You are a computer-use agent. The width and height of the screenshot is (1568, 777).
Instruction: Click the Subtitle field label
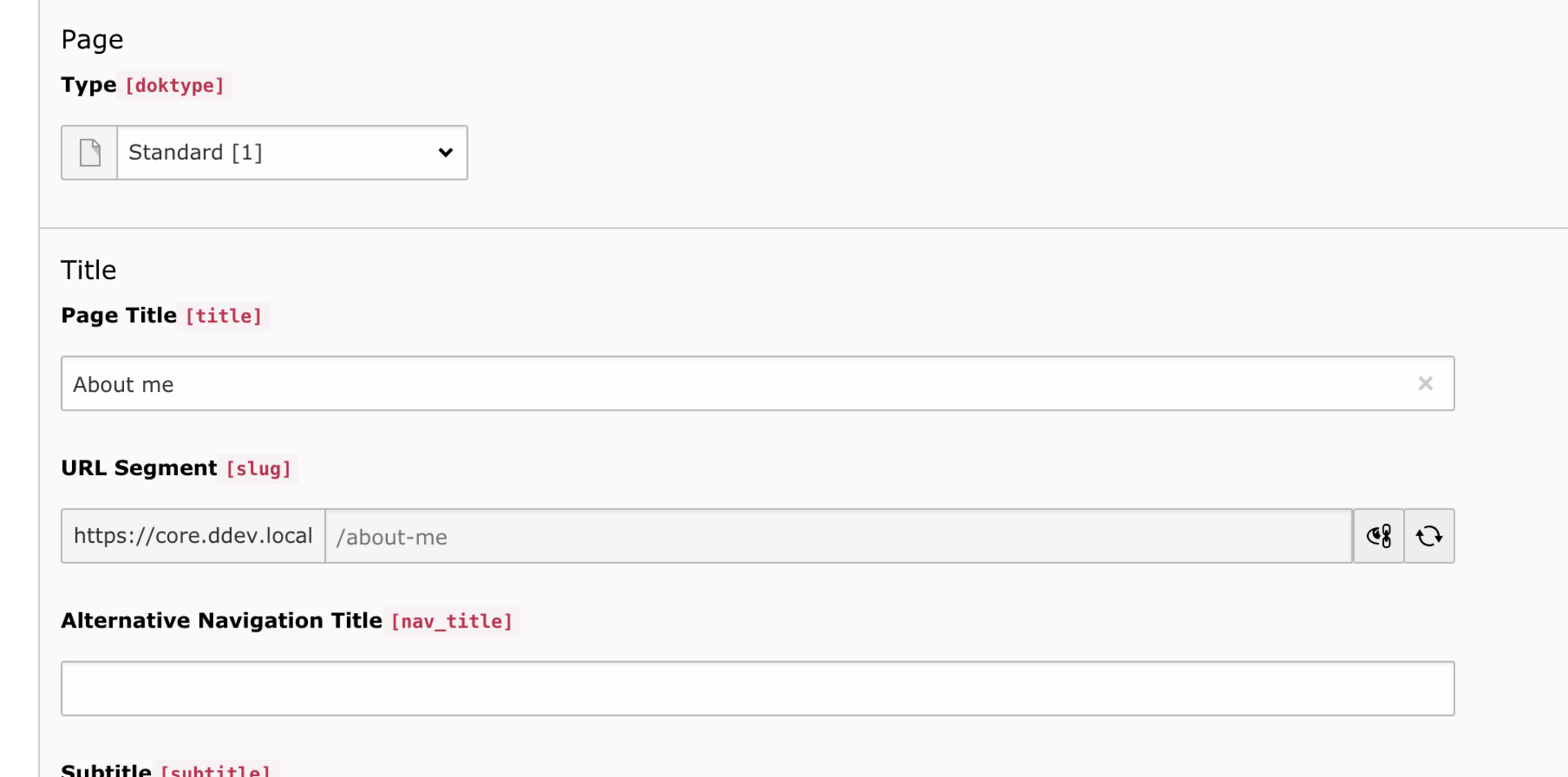click(x=106, y=770)
